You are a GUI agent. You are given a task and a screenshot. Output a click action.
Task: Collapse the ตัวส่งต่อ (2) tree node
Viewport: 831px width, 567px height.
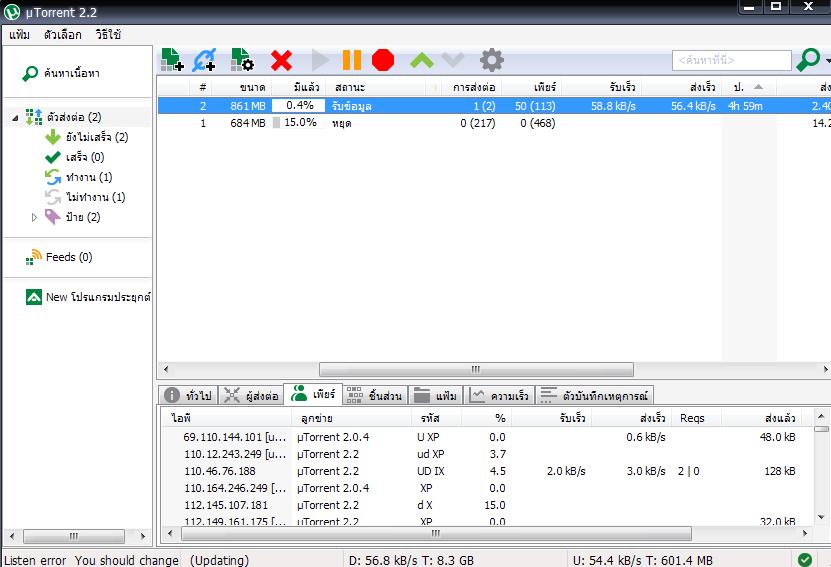coord(15,118)
